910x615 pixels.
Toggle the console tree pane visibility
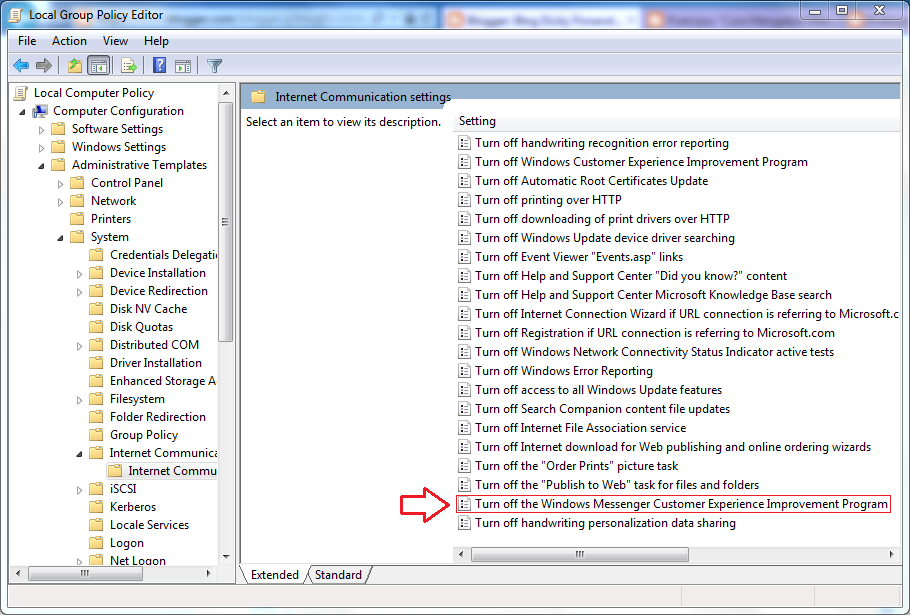[x=97, y=65]
